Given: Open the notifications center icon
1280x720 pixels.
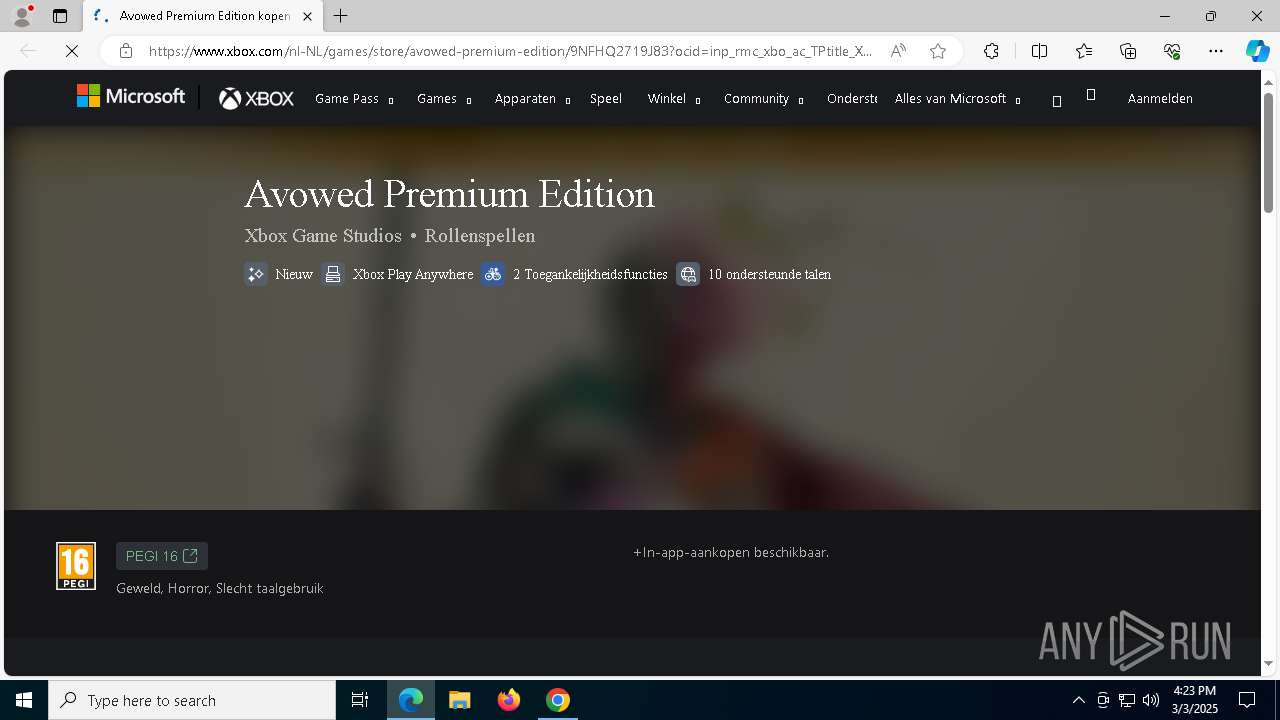Looking at the screenshot, I should click(x=1247, y=700).
